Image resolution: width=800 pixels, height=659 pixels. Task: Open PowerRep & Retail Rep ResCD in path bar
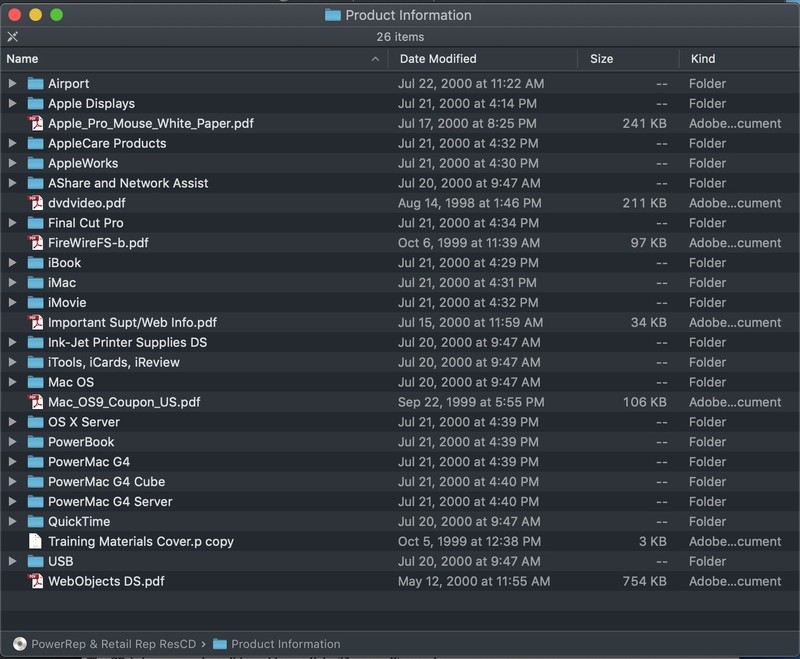click(x=113, y=644)
